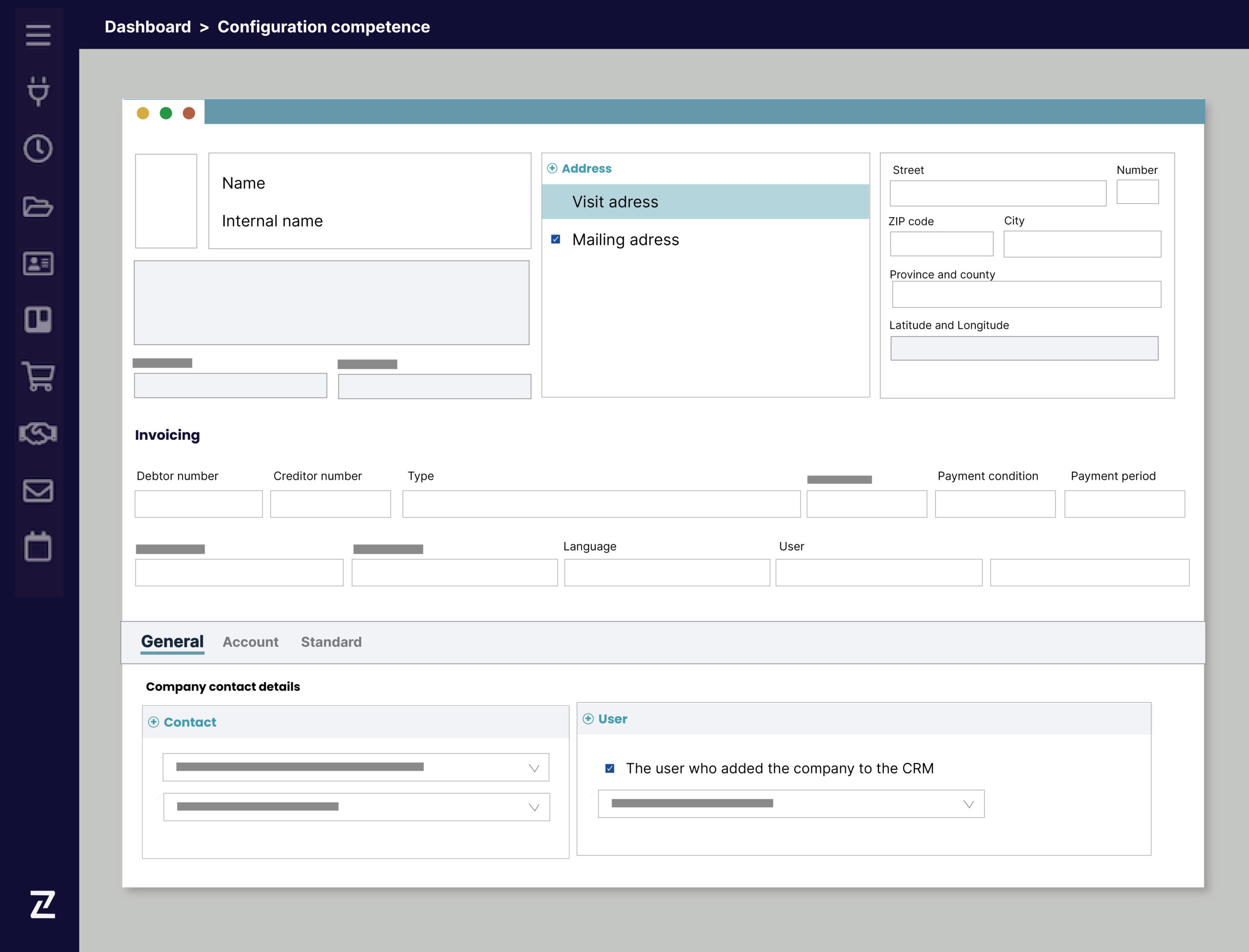Open the second dropdown in Contact panel
Screen dimensions: 1249x952
point(356,807)
